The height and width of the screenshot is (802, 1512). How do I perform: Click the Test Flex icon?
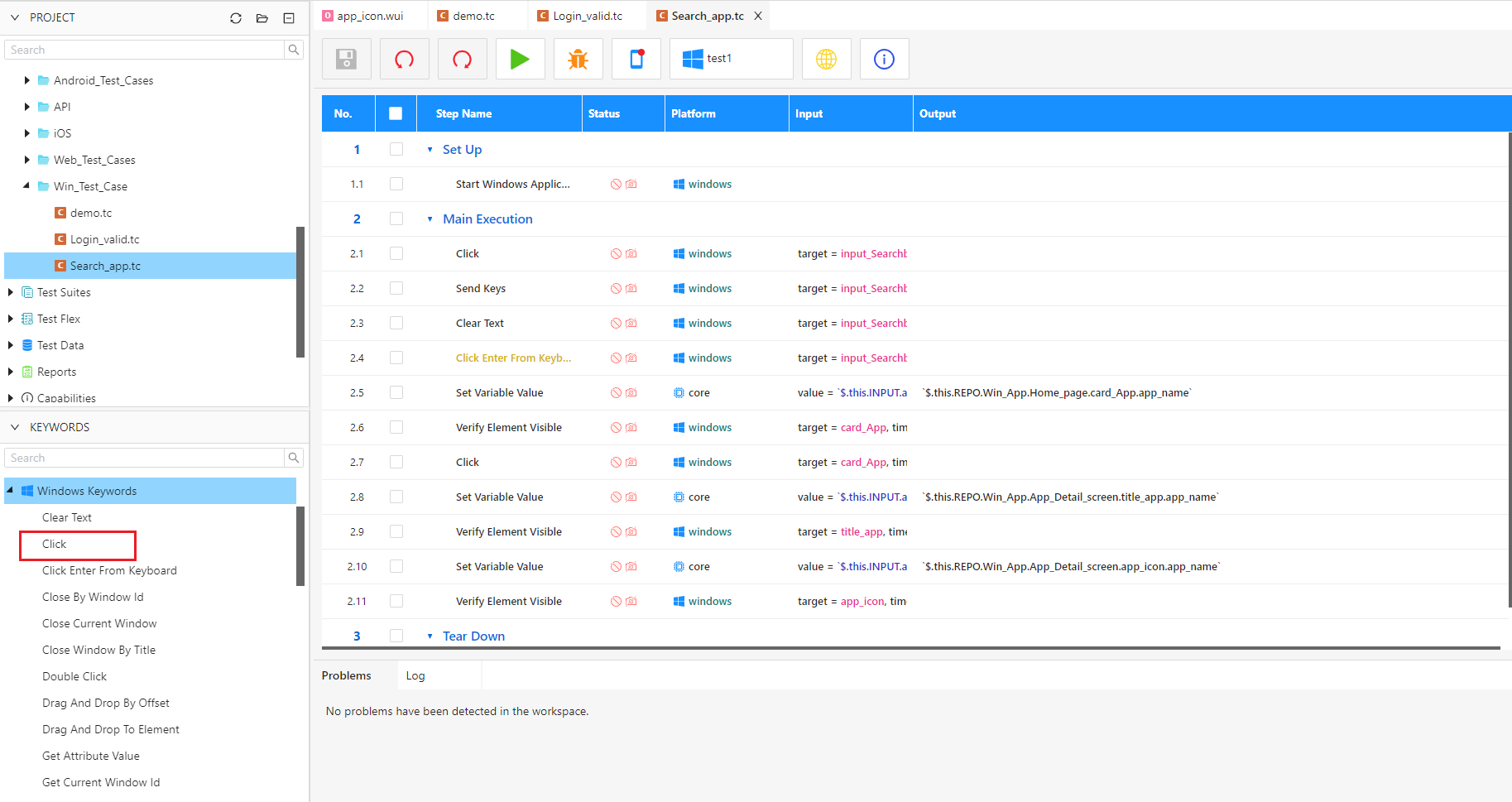[x=27, y=319]
